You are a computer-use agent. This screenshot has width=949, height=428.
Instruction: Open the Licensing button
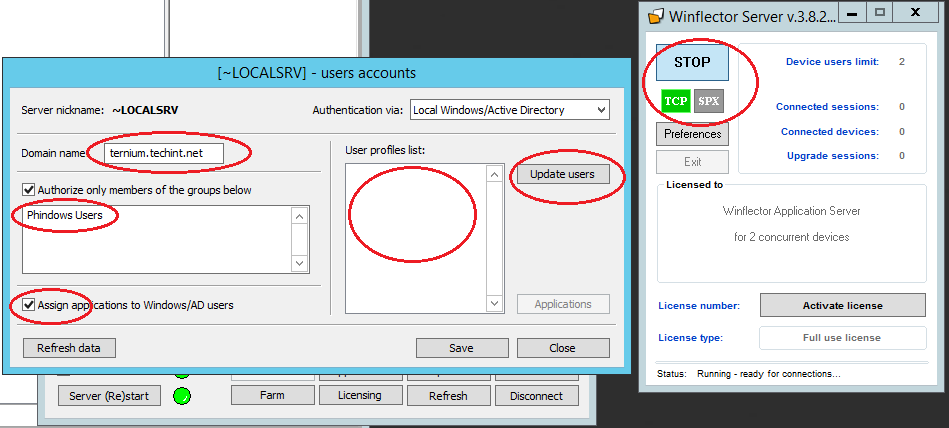coord(359,395)
